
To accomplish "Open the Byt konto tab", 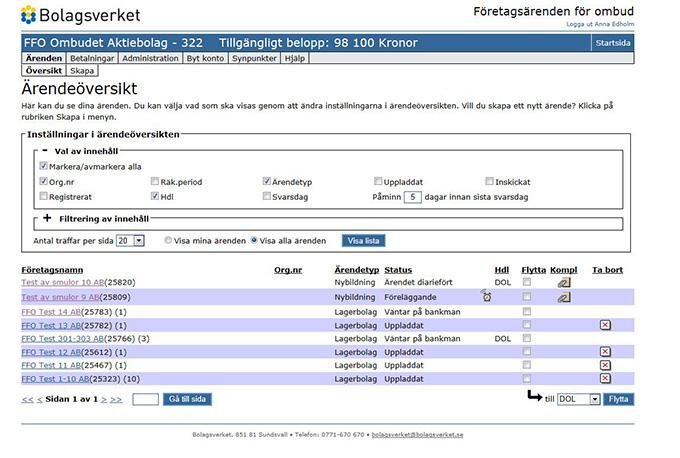I will point(205,58).
